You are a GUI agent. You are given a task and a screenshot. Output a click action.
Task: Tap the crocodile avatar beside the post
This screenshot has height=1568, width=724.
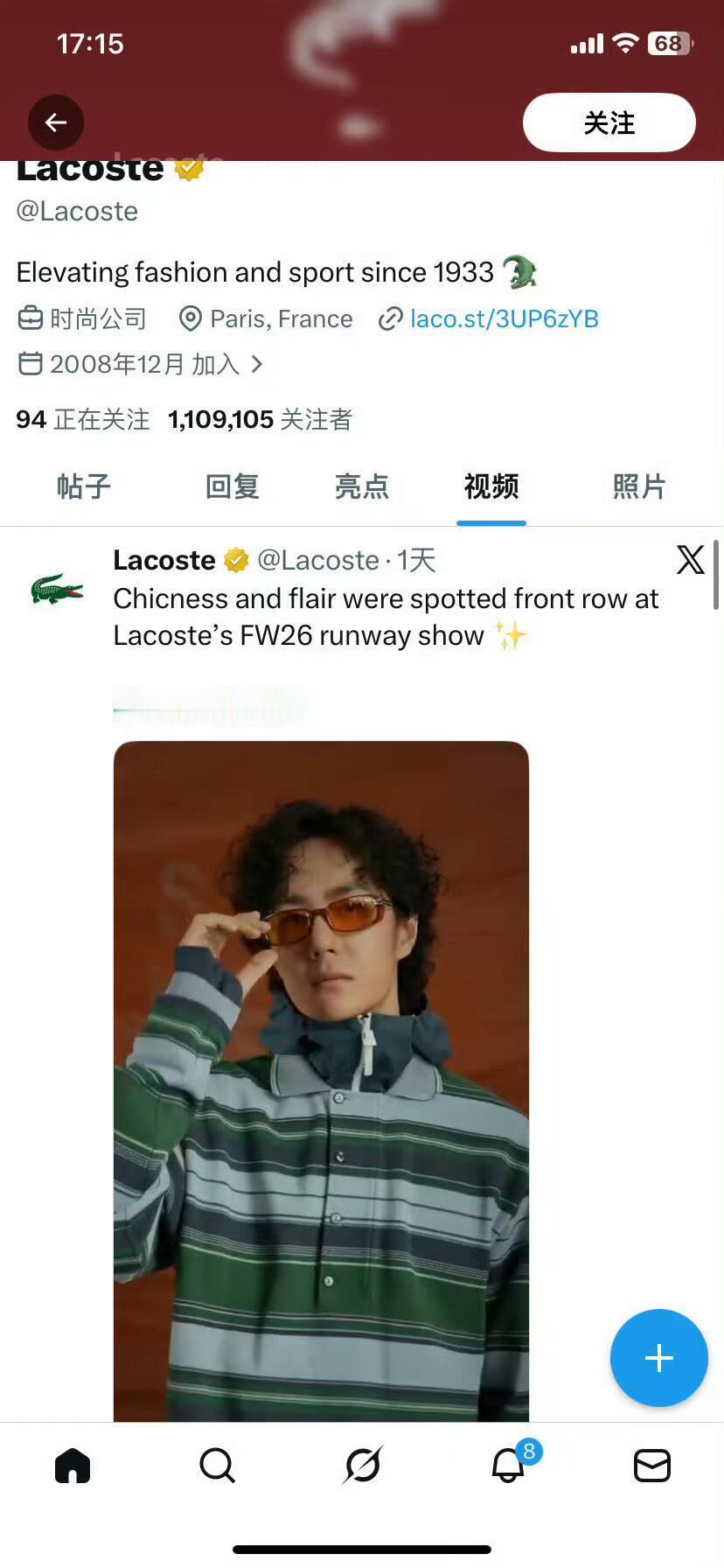point(57,589)
